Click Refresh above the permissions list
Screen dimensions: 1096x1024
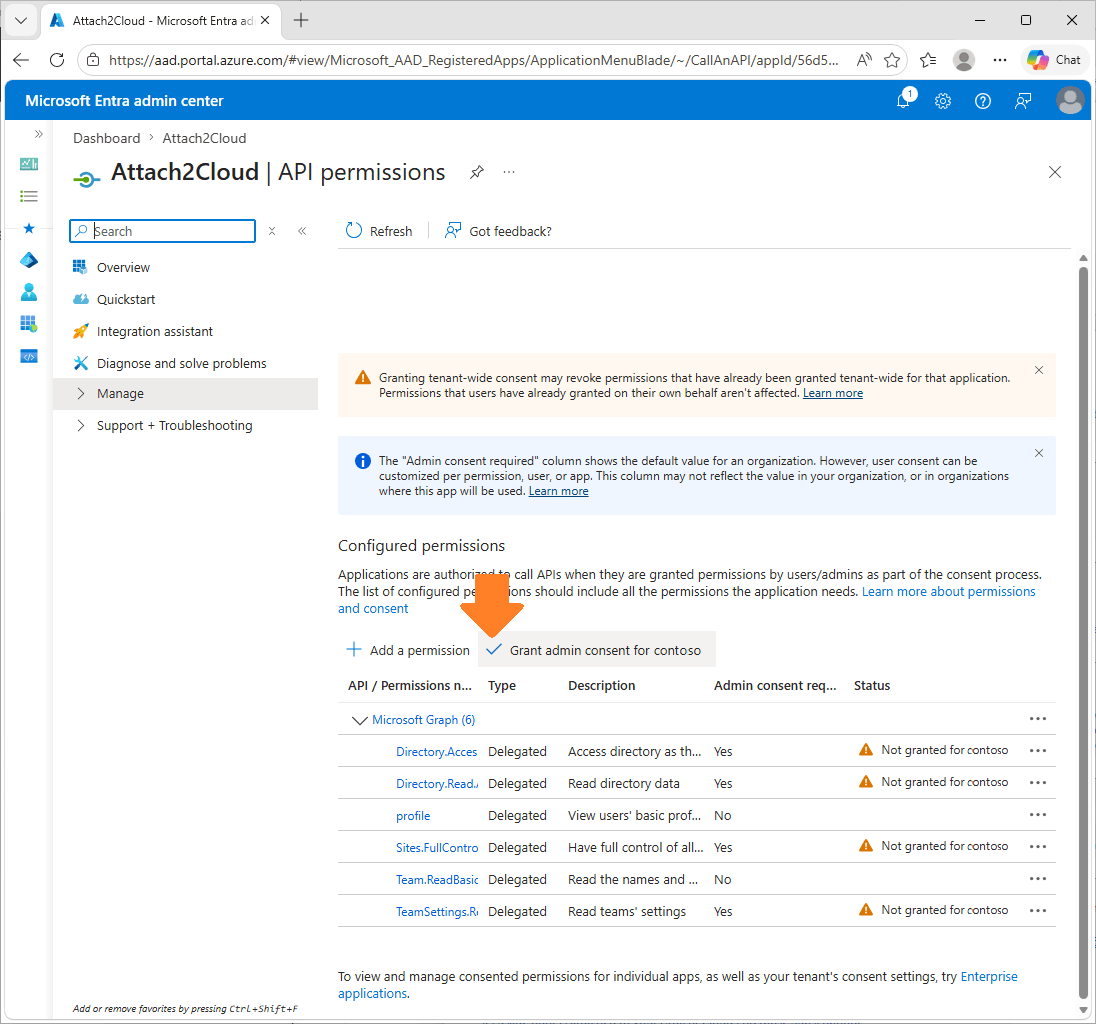pos(379,231)
